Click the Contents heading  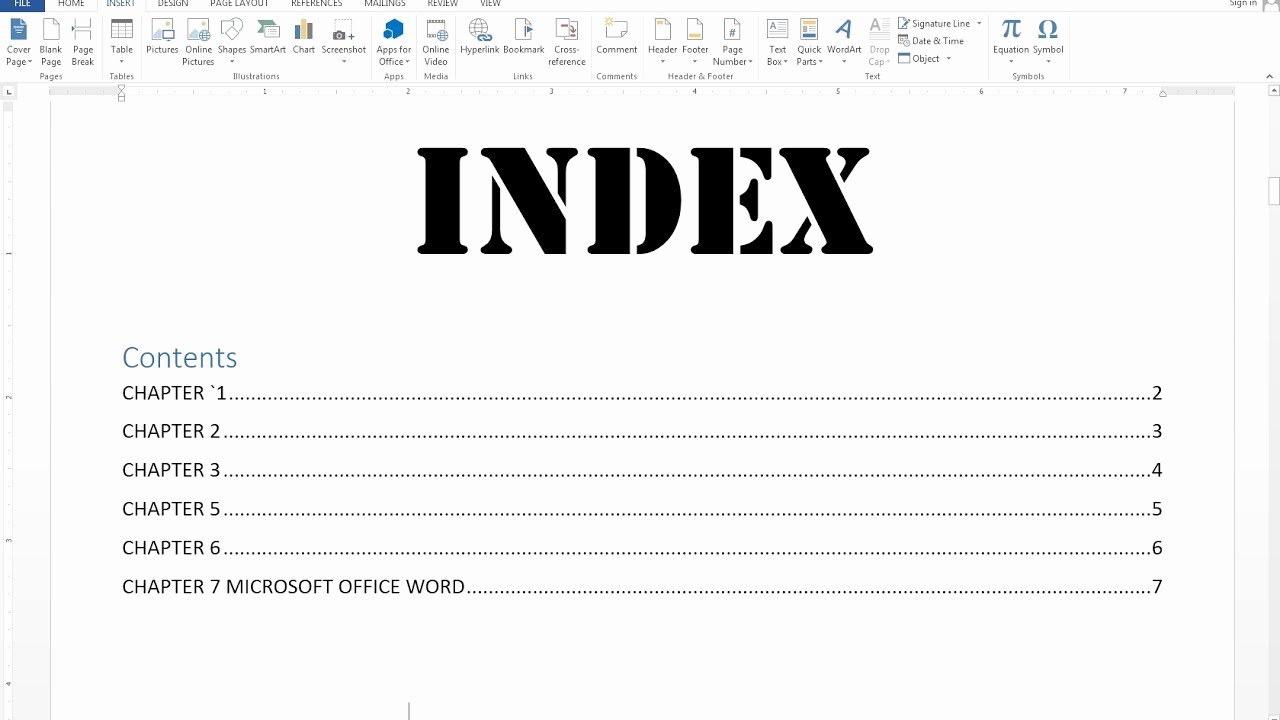coord(180,357)
